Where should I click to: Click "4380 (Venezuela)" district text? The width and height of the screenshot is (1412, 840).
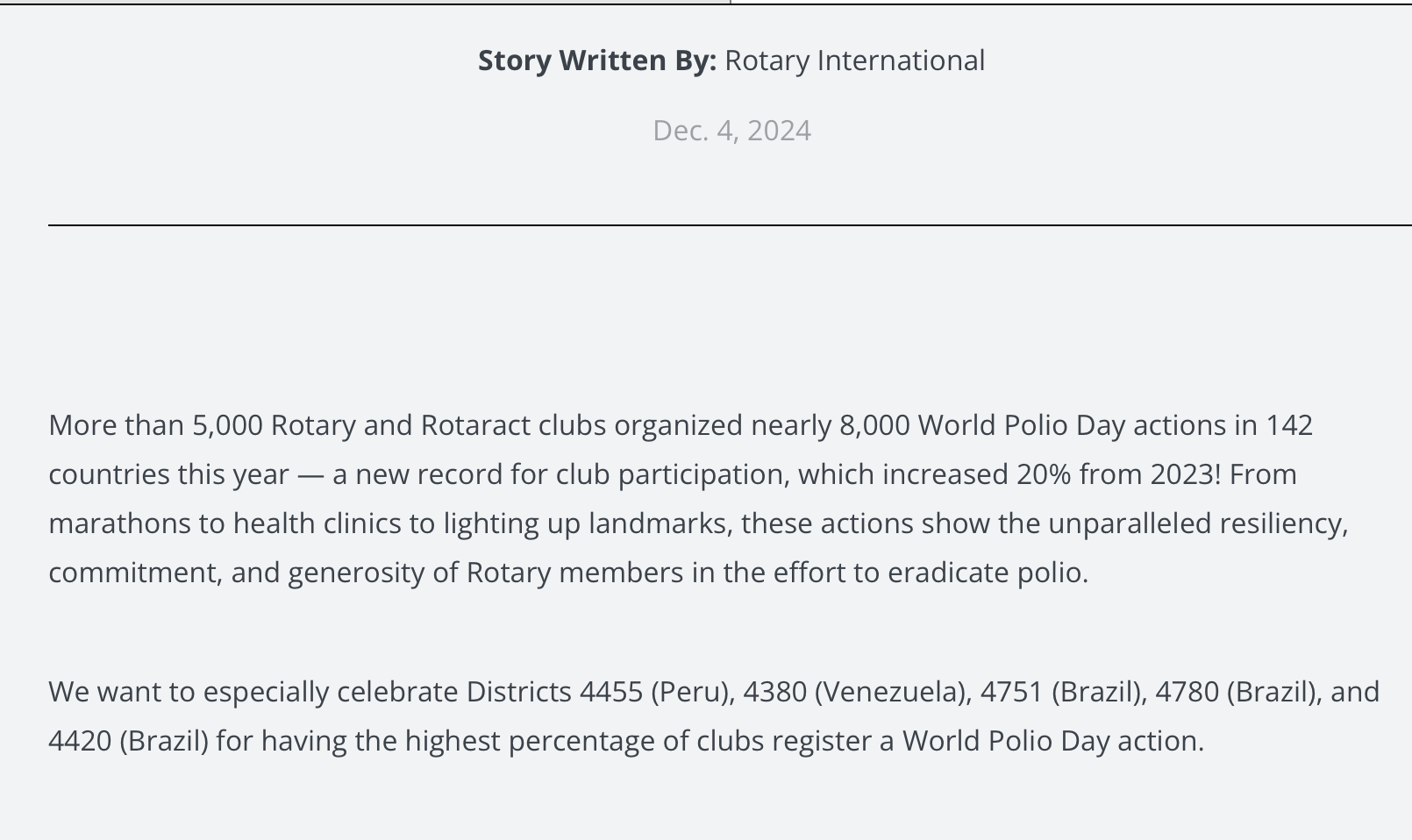[x=857, y=692]
